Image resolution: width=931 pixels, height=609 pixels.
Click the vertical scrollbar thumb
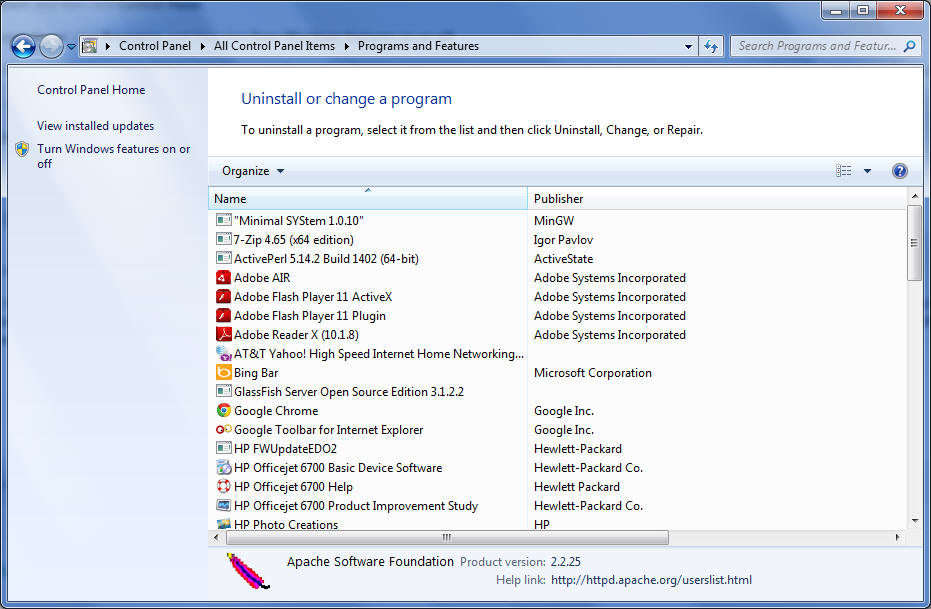[x=914, y=243]
